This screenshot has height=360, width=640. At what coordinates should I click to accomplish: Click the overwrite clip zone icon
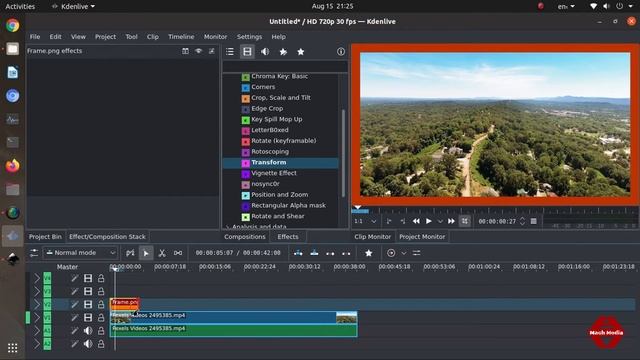[x=314, y=253]
